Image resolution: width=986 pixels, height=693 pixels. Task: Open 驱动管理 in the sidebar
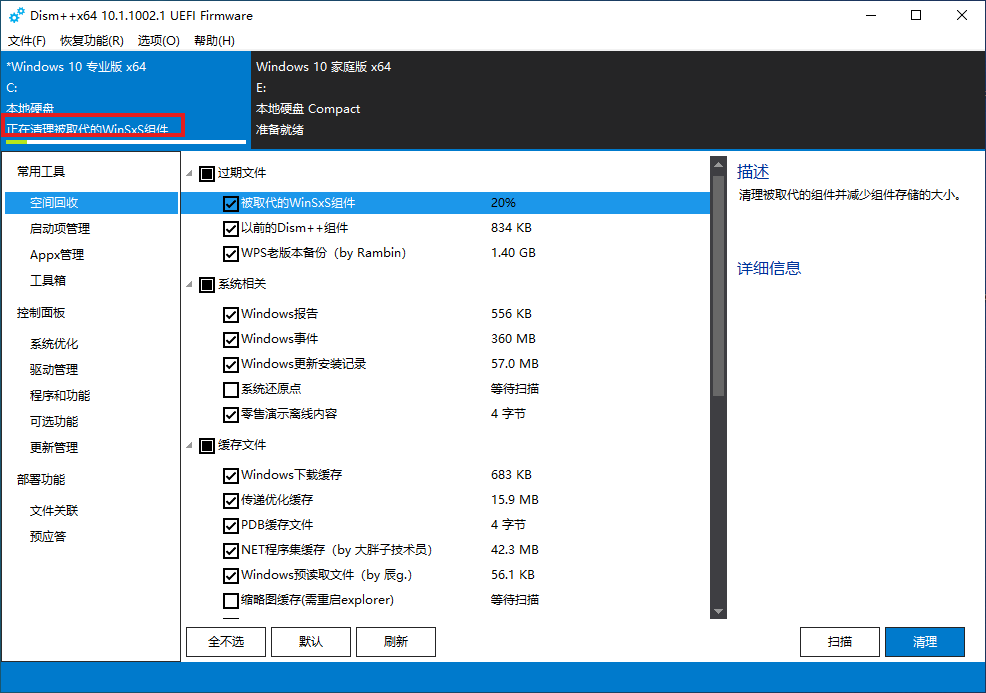(54, 369)
